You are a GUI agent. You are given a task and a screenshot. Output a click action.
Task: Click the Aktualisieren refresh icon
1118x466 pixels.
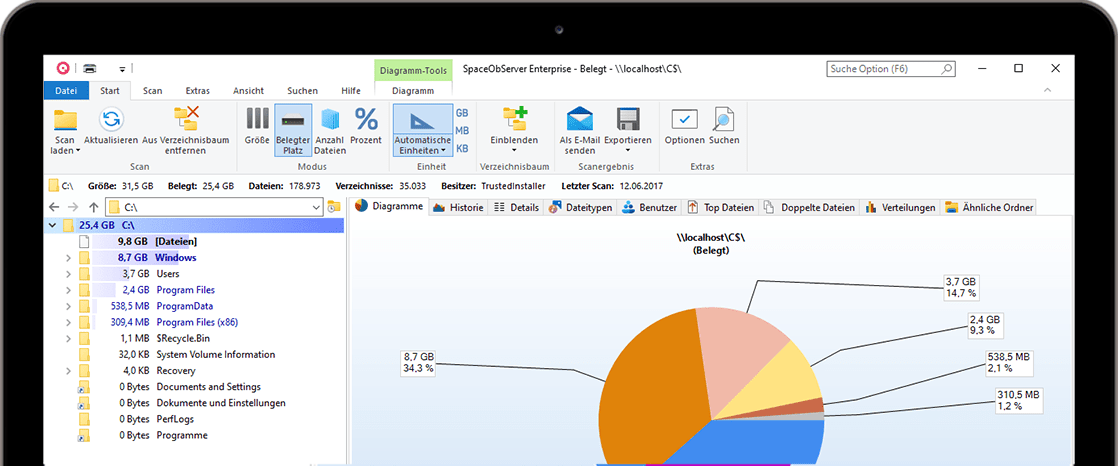tap(111, 119)
